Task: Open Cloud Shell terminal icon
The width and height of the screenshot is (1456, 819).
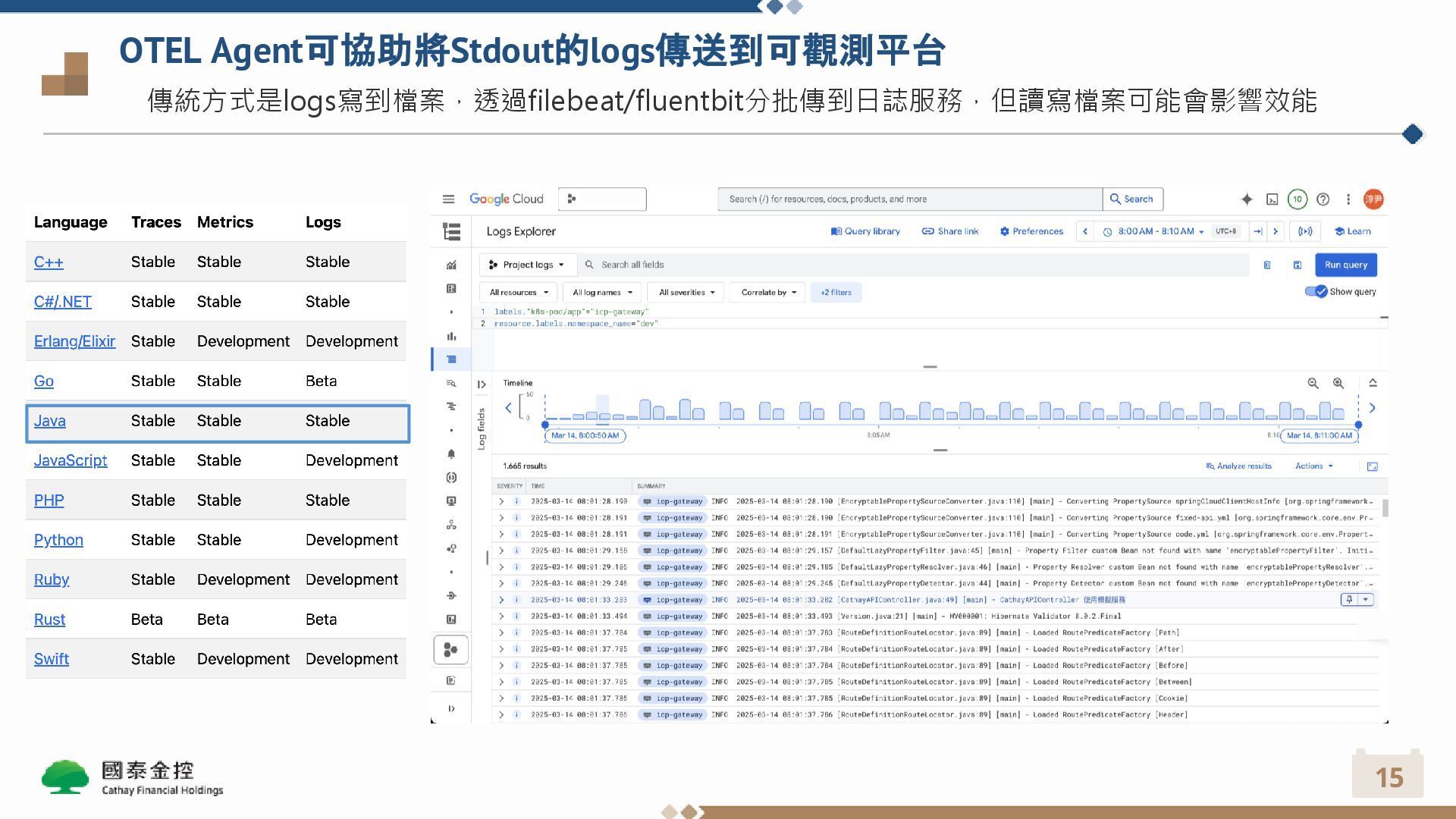Action: pos(1272,199)
